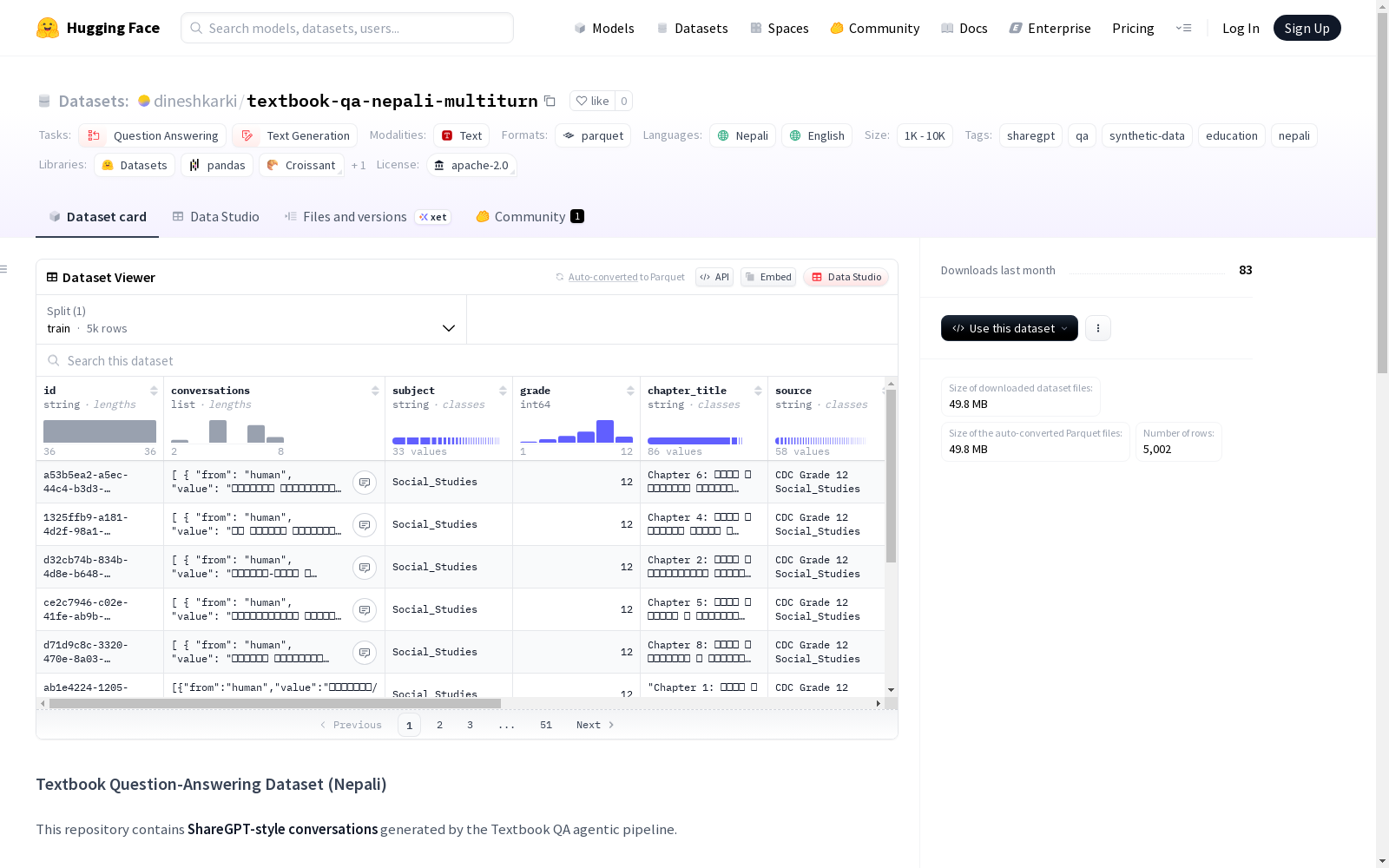Focus the main search models field

[x=347, y=28]
